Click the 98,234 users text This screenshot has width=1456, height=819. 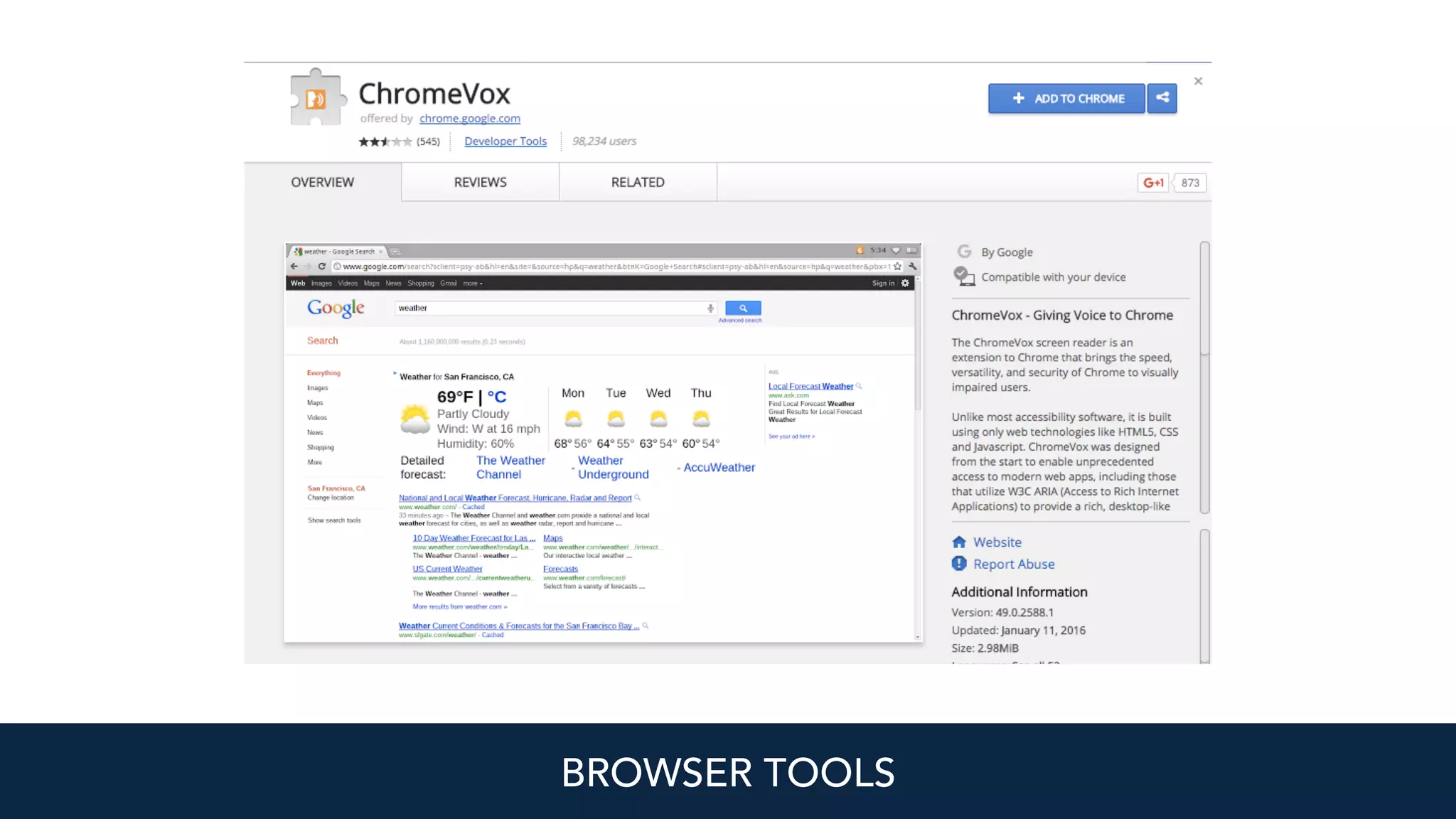[604, 141]
